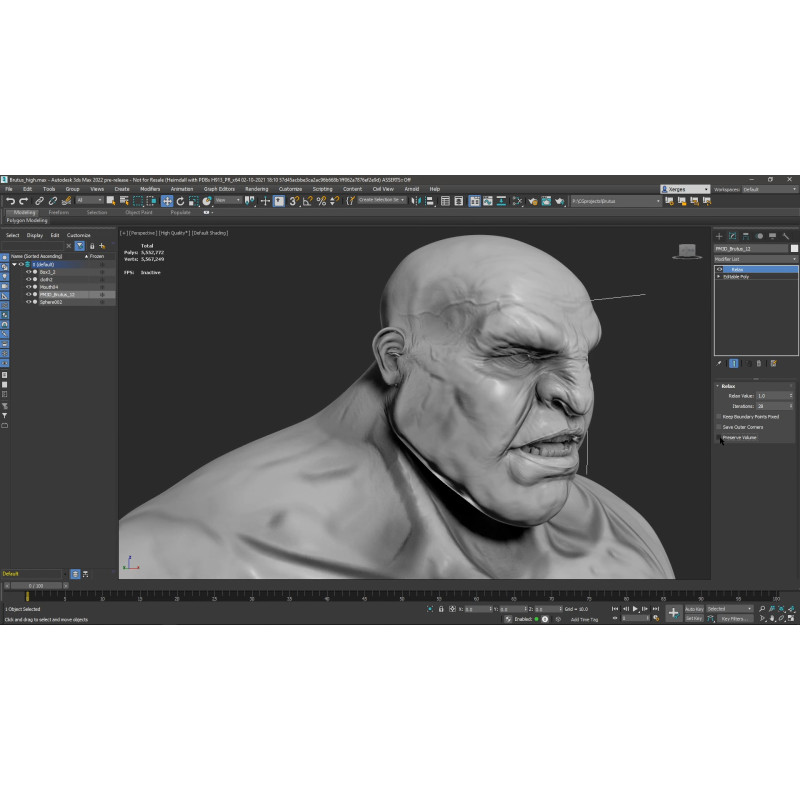
Task: Select the Rotate transform tool
Action: [x=180, y=201]
